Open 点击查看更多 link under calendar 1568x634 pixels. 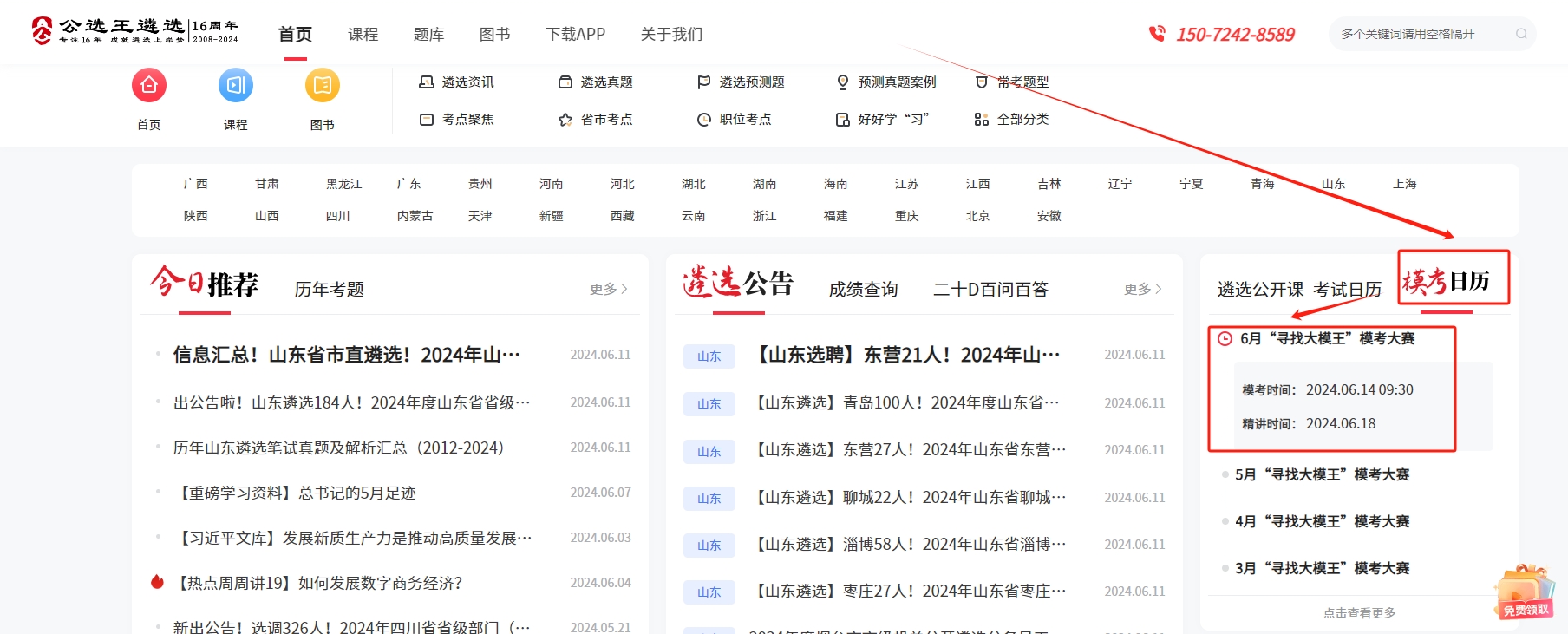pos(1359,613)
